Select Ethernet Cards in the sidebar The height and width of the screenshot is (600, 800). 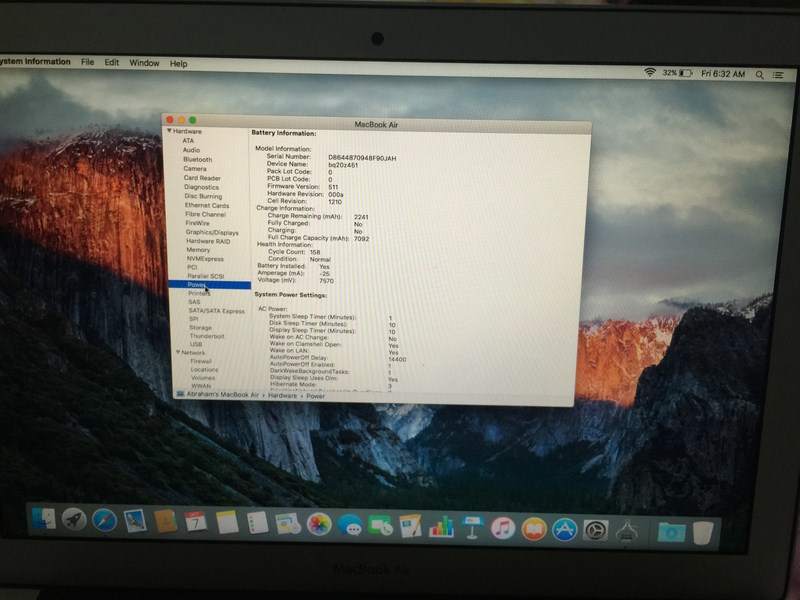[x=207, y=206]
